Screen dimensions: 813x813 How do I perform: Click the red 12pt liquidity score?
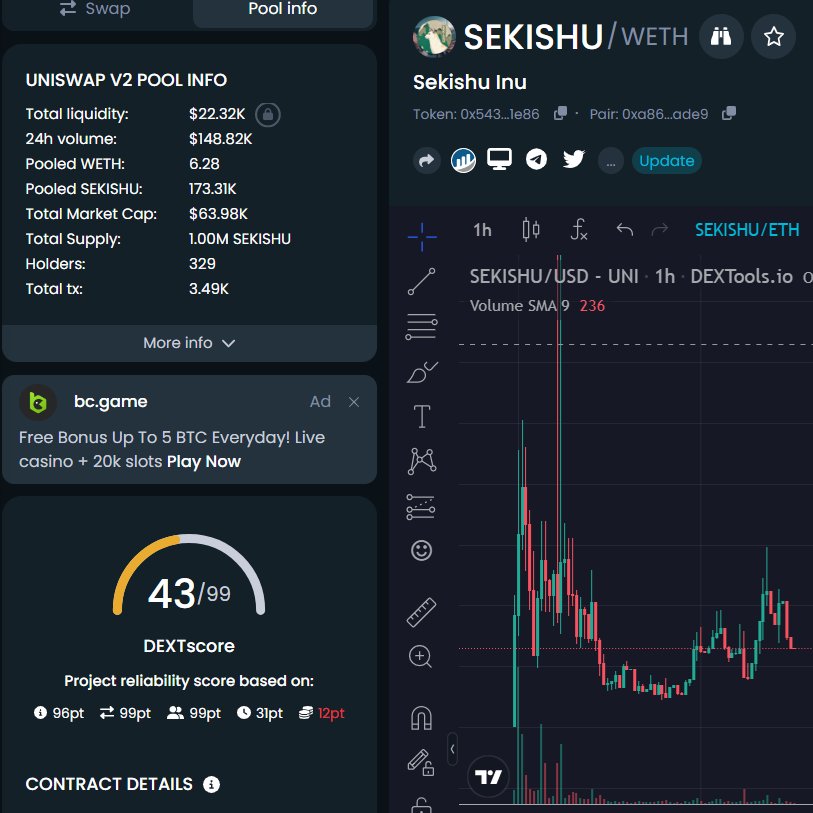[x=321, y=713]
